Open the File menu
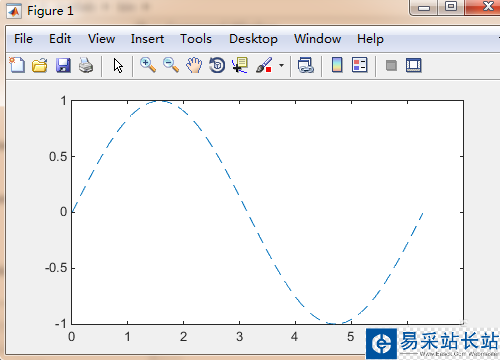The image size is (500, 360). [23, 39]
